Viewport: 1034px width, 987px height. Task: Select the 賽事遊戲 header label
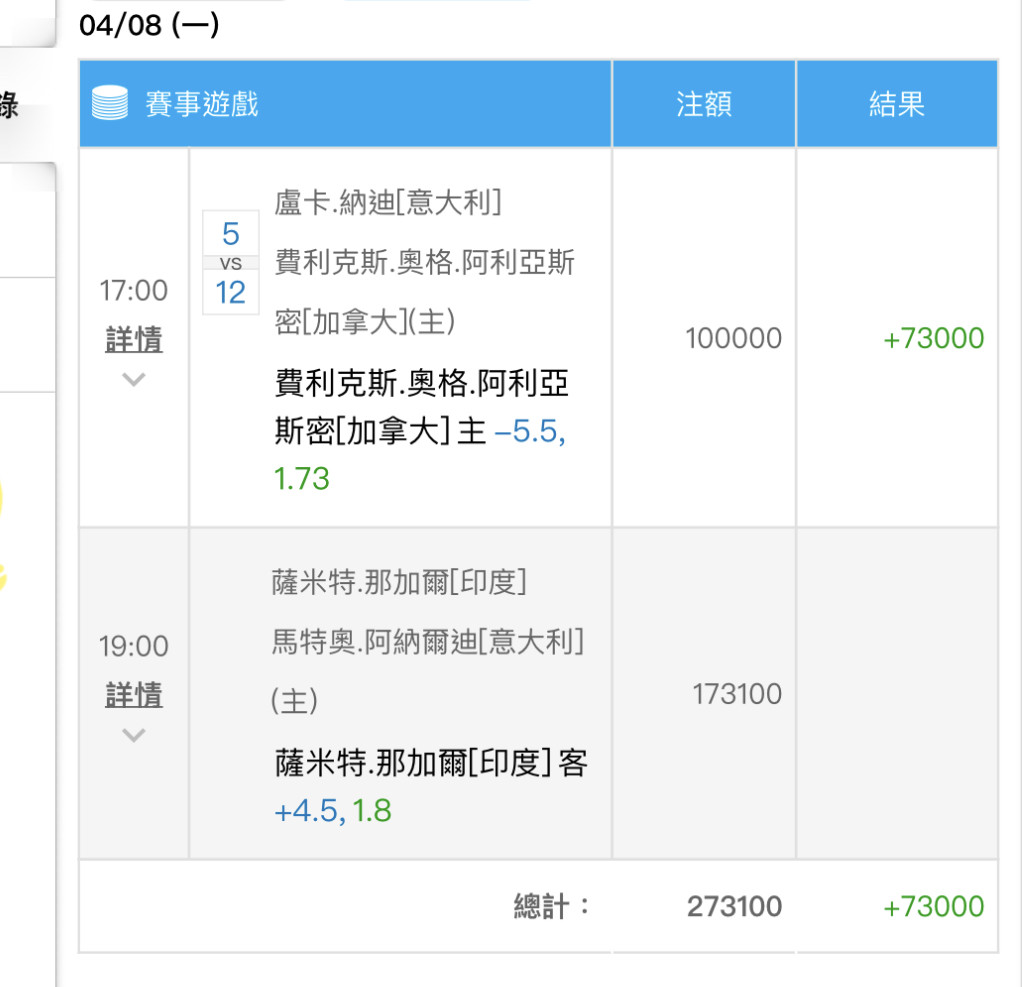[x=202, y=104]
